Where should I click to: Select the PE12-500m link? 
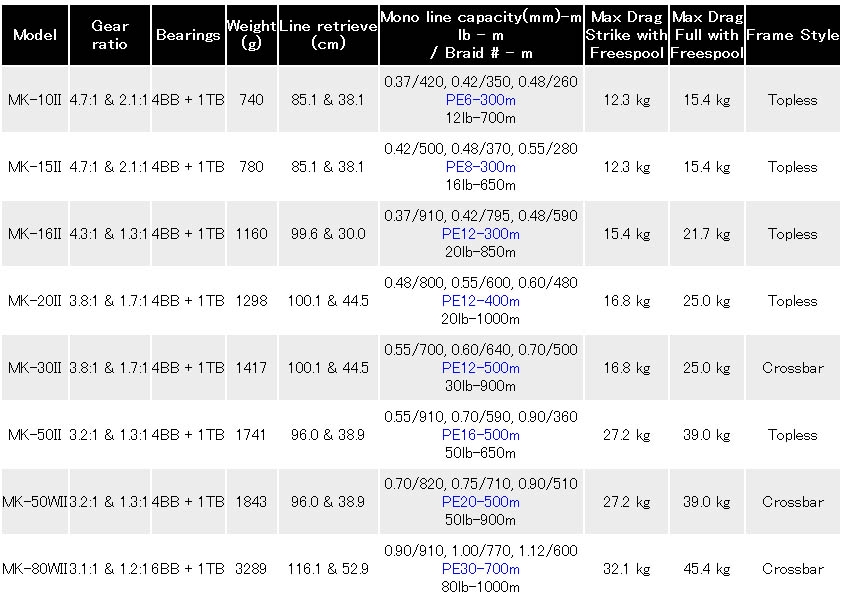[x=481, y=368]
